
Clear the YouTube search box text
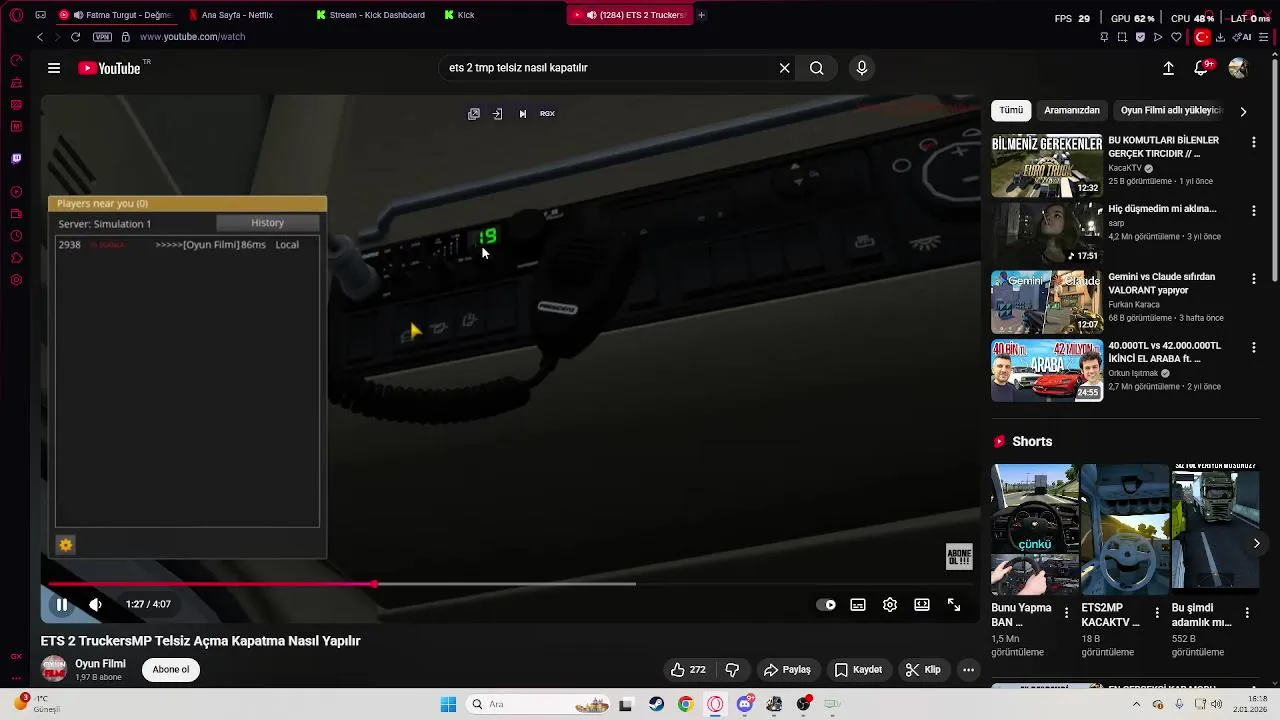point(785,68)
